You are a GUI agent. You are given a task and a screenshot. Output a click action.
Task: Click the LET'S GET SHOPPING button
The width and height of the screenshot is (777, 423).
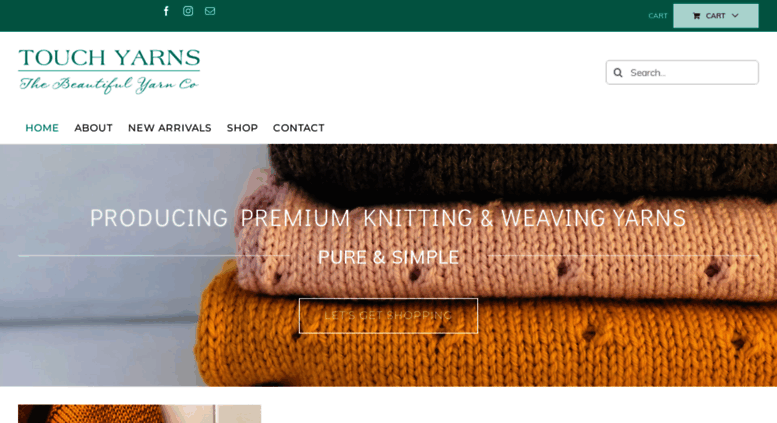click(x=388, y=316)
